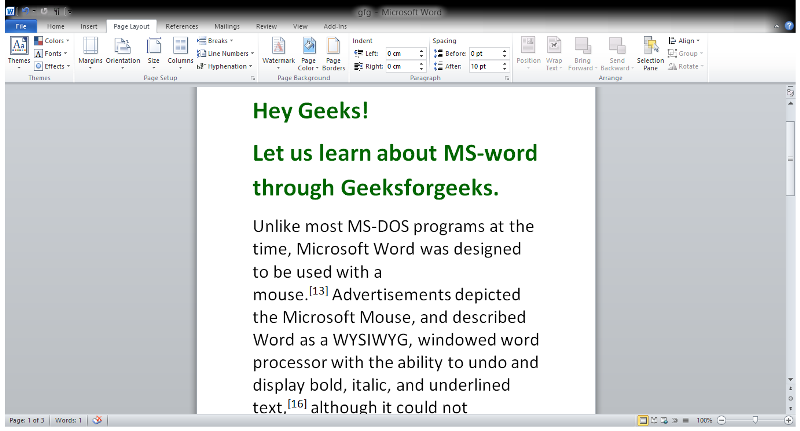Image resolution: width=800 pixels, height=431 pixels.
Task: Click the zoom out minus button
Action: (x=721, y=420)
